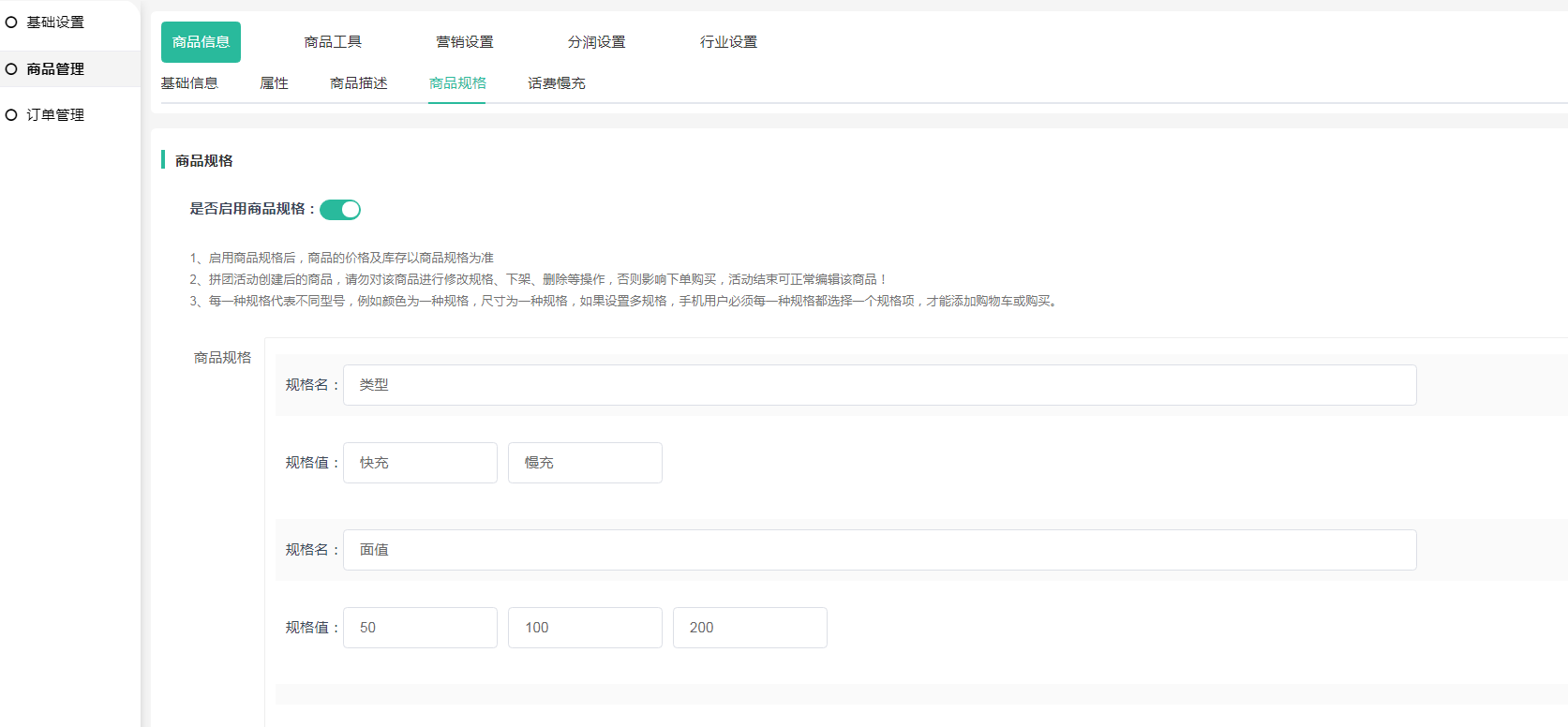Focus the 规格名 field containing 面值
The image size is (1568, 727).
[x=879, y=550]
